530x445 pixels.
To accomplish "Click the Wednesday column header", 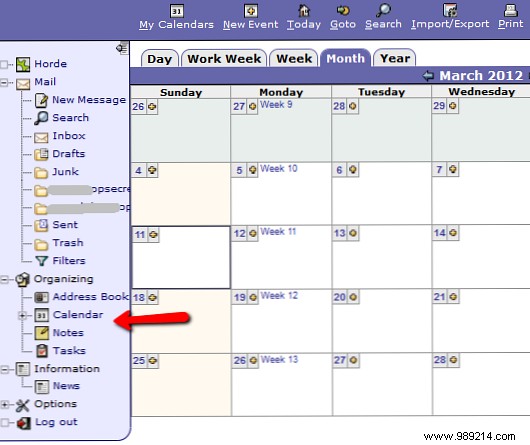I will point(482,92).
